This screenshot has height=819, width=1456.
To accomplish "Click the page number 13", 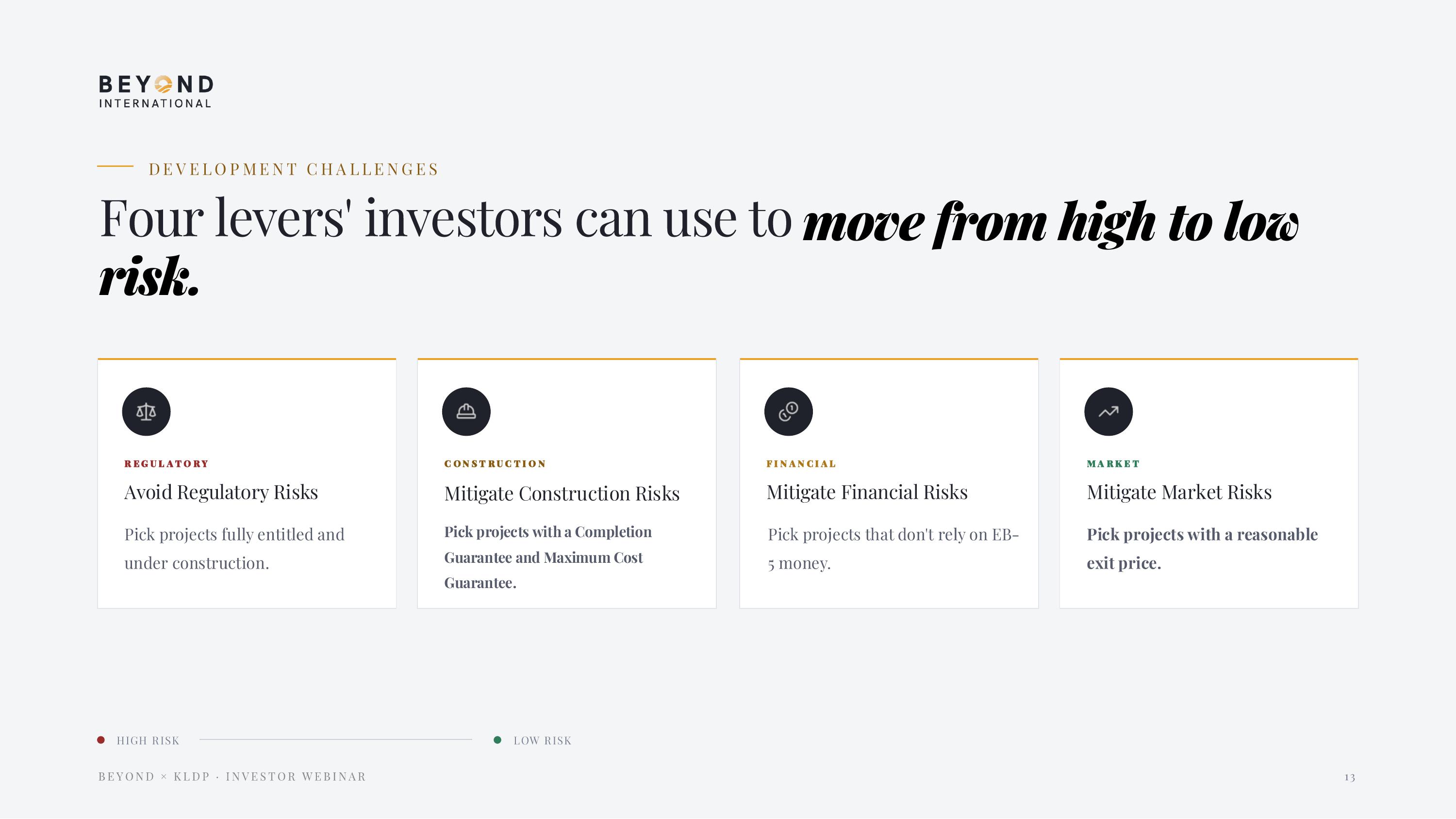I will coord(1349,777).
